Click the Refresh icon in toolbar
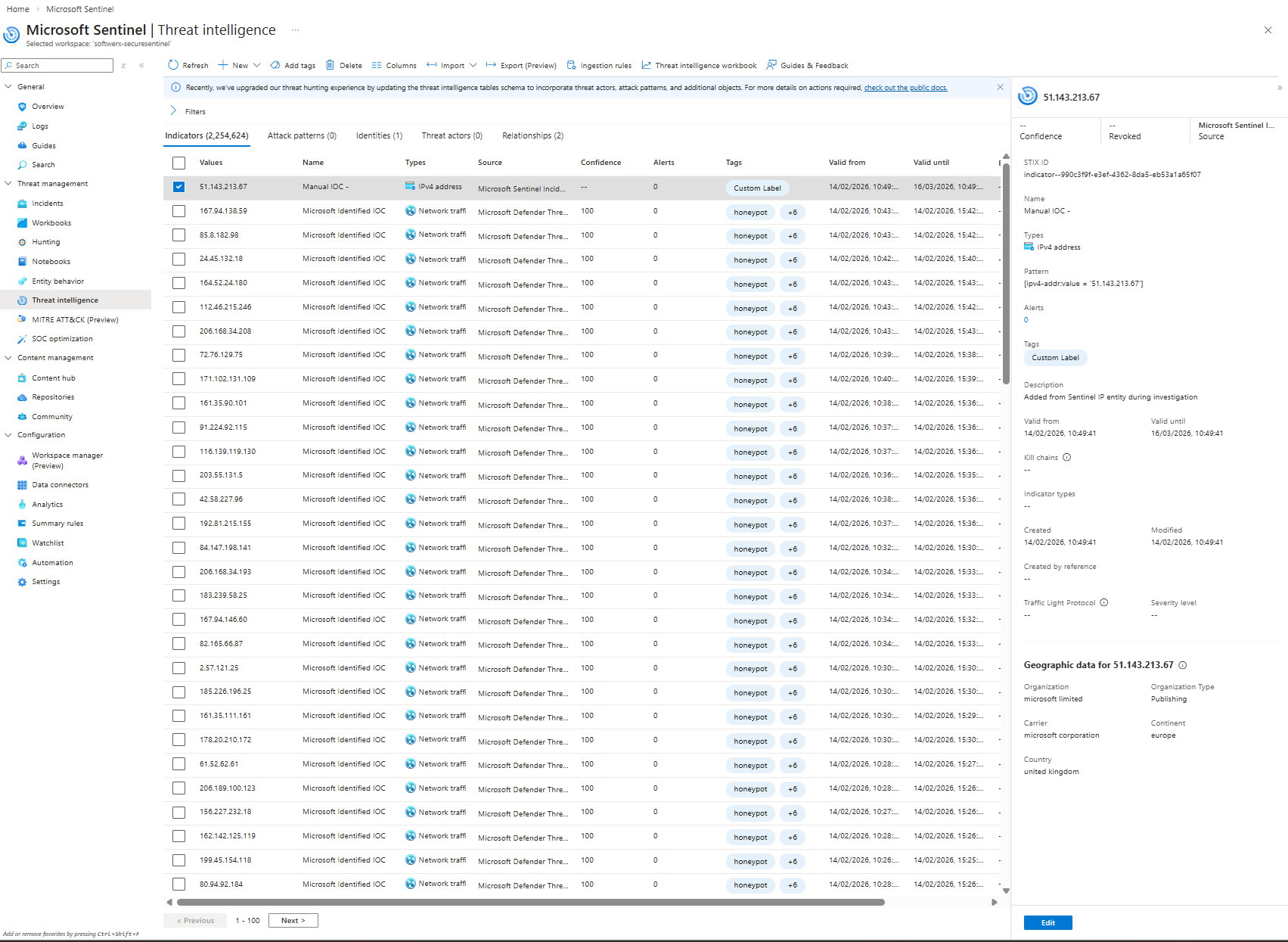1288x942 pixels. click(x=173, y=65)
